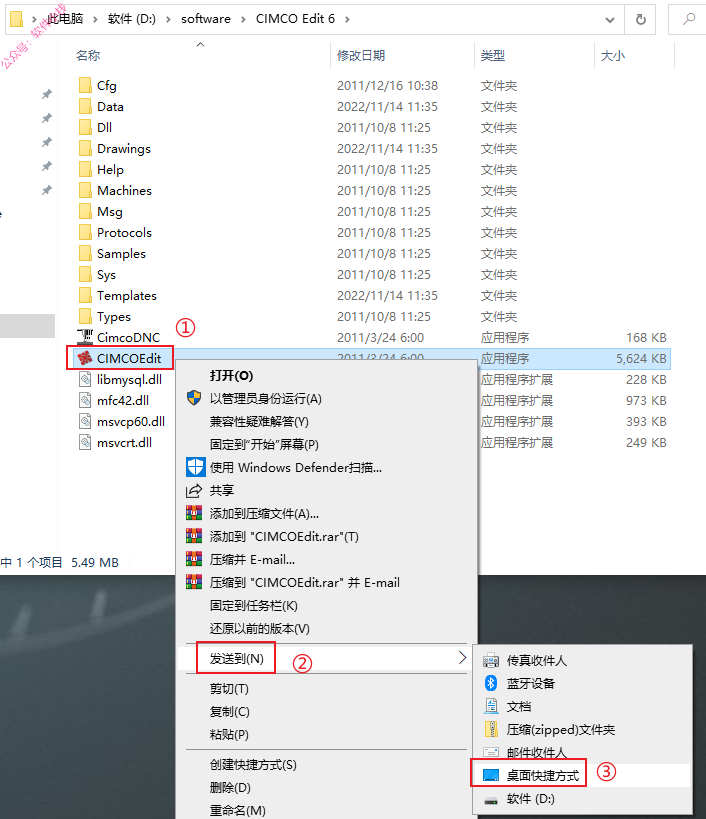Screen dimensions: 706x819
Task: Click the CimcoDNC application icon
Action: [85, 337]
